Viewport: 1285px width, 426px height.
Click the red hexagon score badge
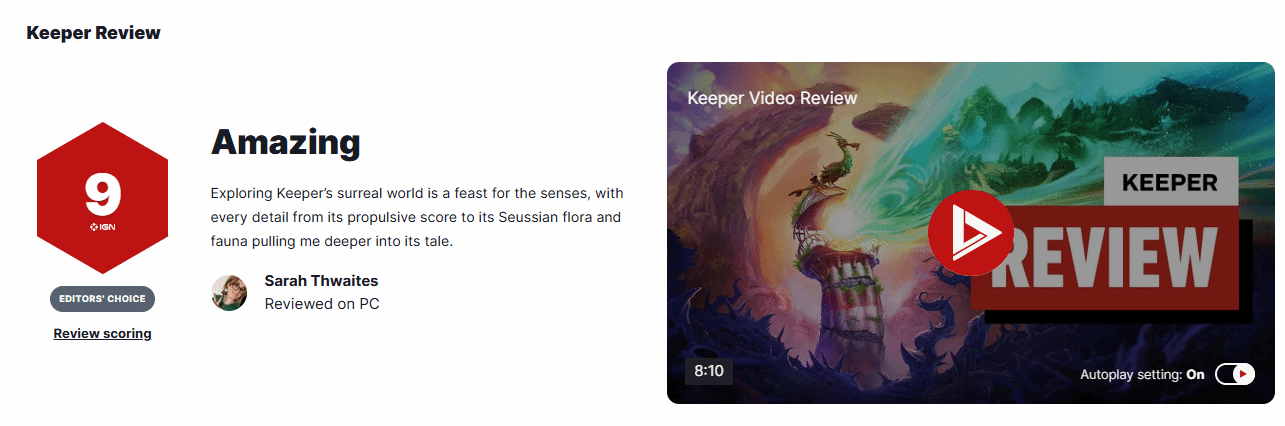point(103,198)
